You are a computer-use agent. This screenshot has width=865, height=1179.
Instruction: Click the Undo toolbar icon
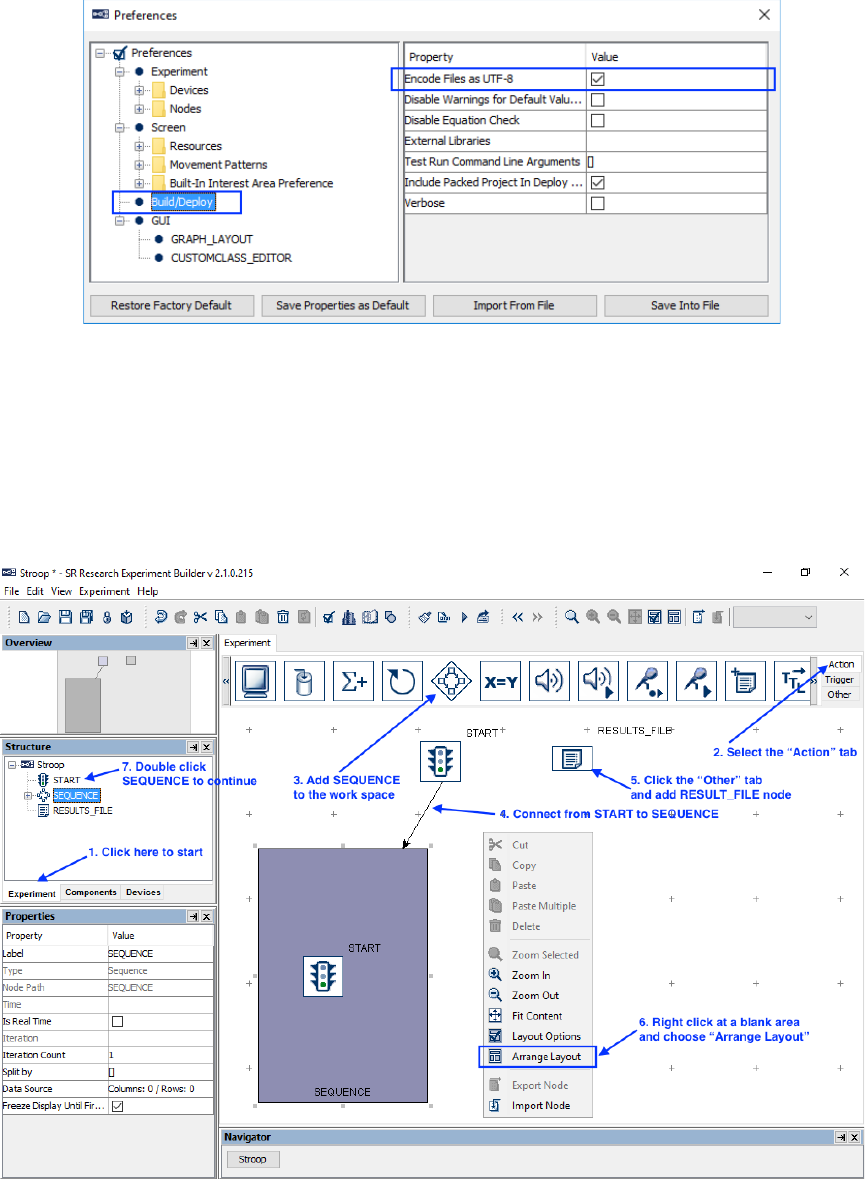(161, 617)
